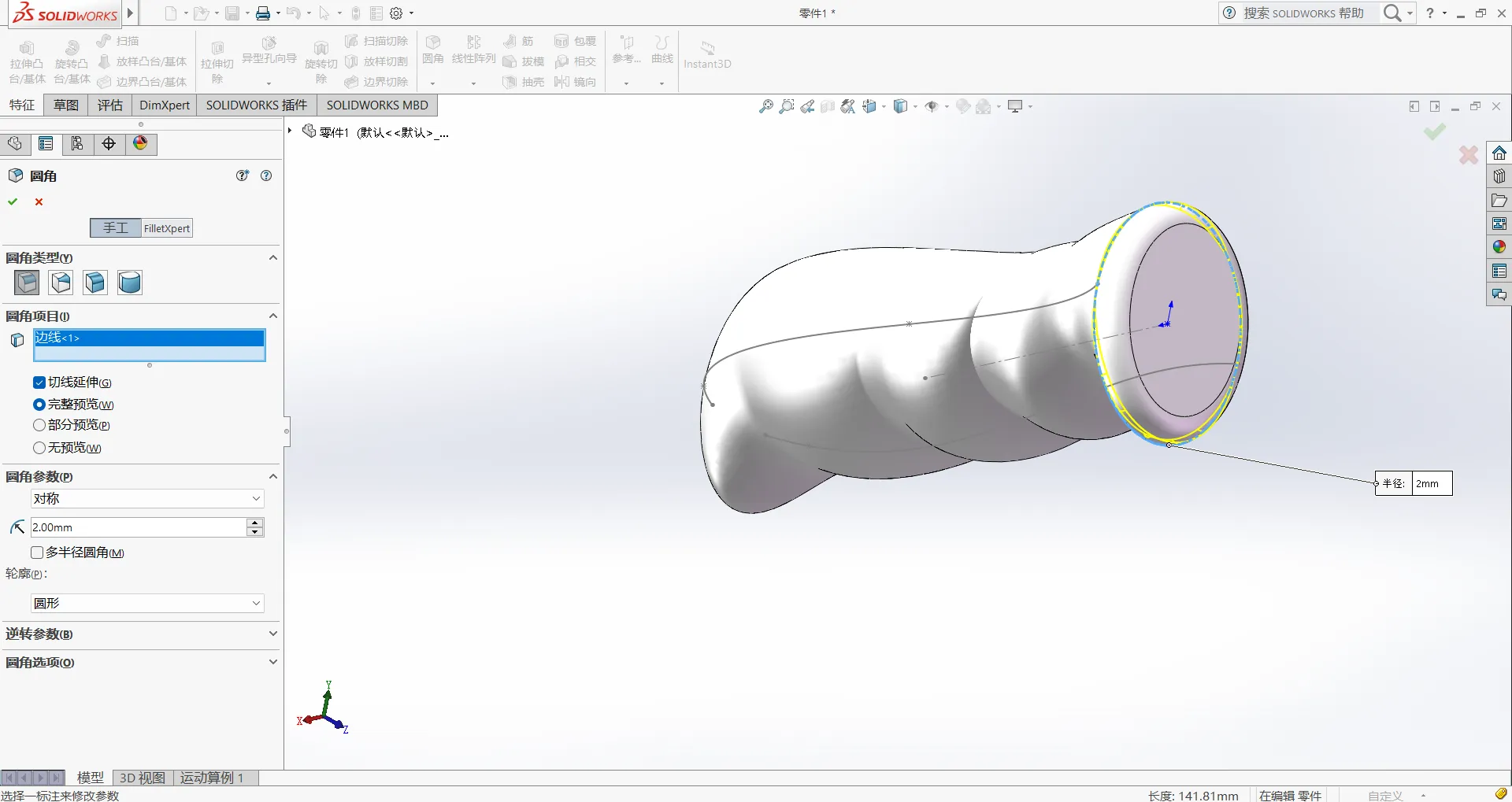
Task: Enable the 多半径圆角 checkbox
Action: tap(37, 553)
